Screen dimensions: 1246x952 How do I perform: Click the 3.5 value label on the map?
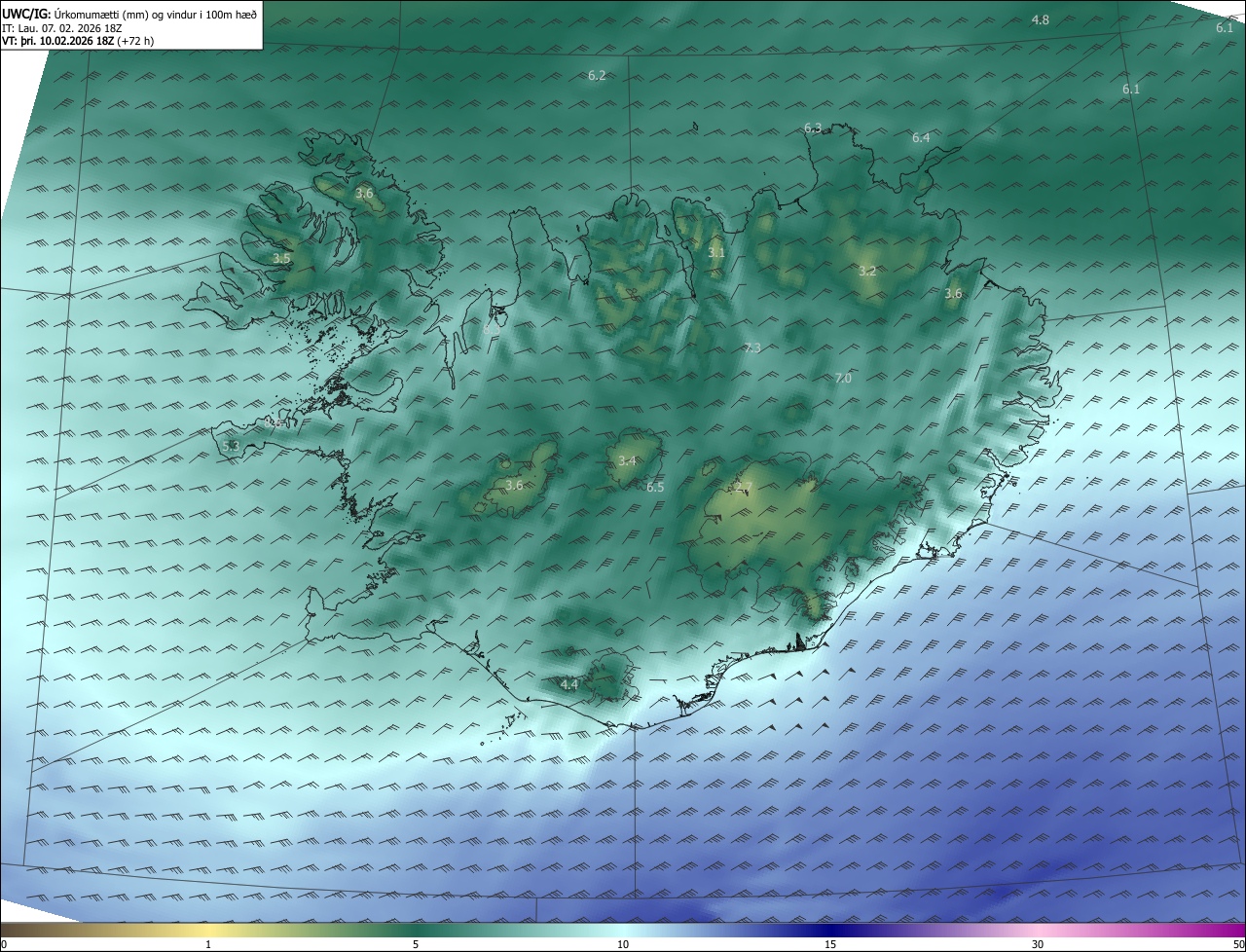[281, 258]
